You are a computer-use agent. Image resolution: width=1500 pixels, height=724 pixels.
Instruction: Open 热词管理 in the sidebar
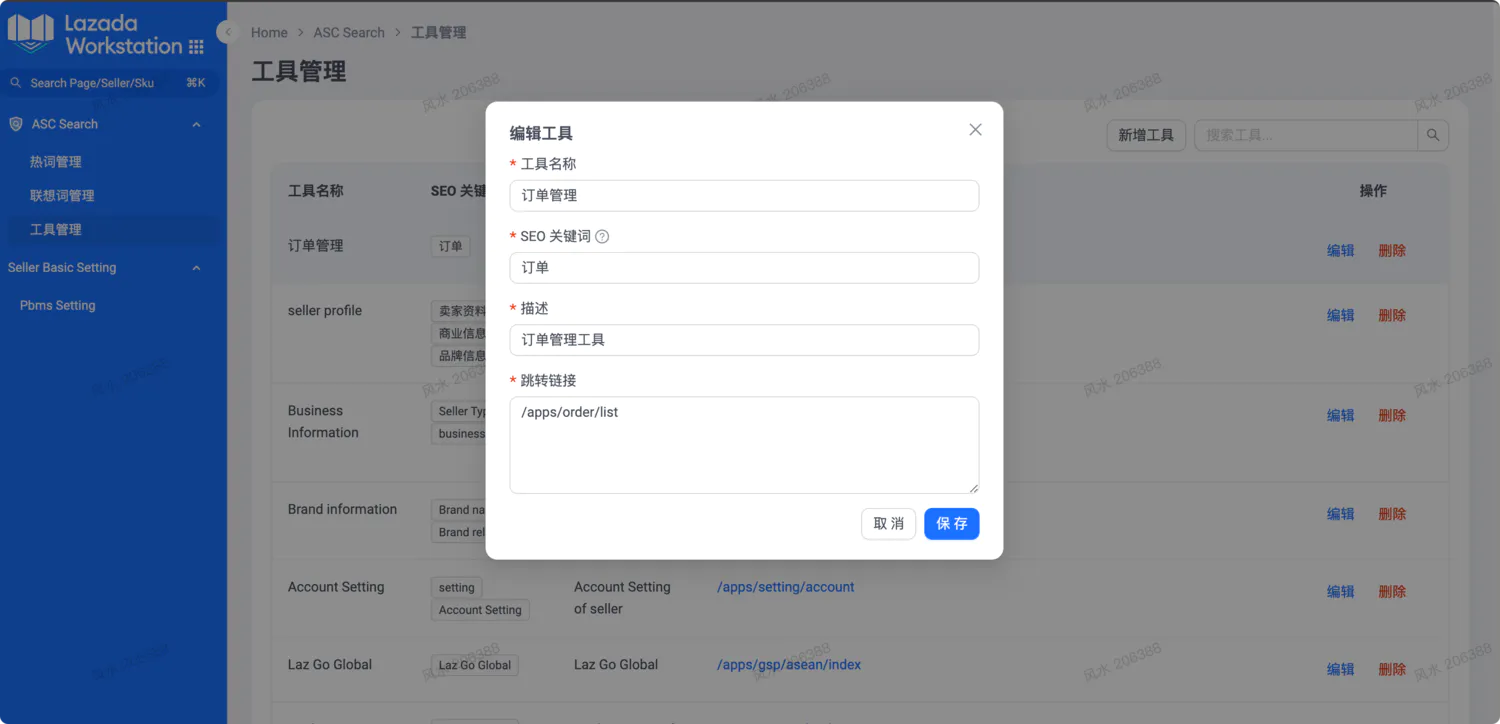[56, 162]
